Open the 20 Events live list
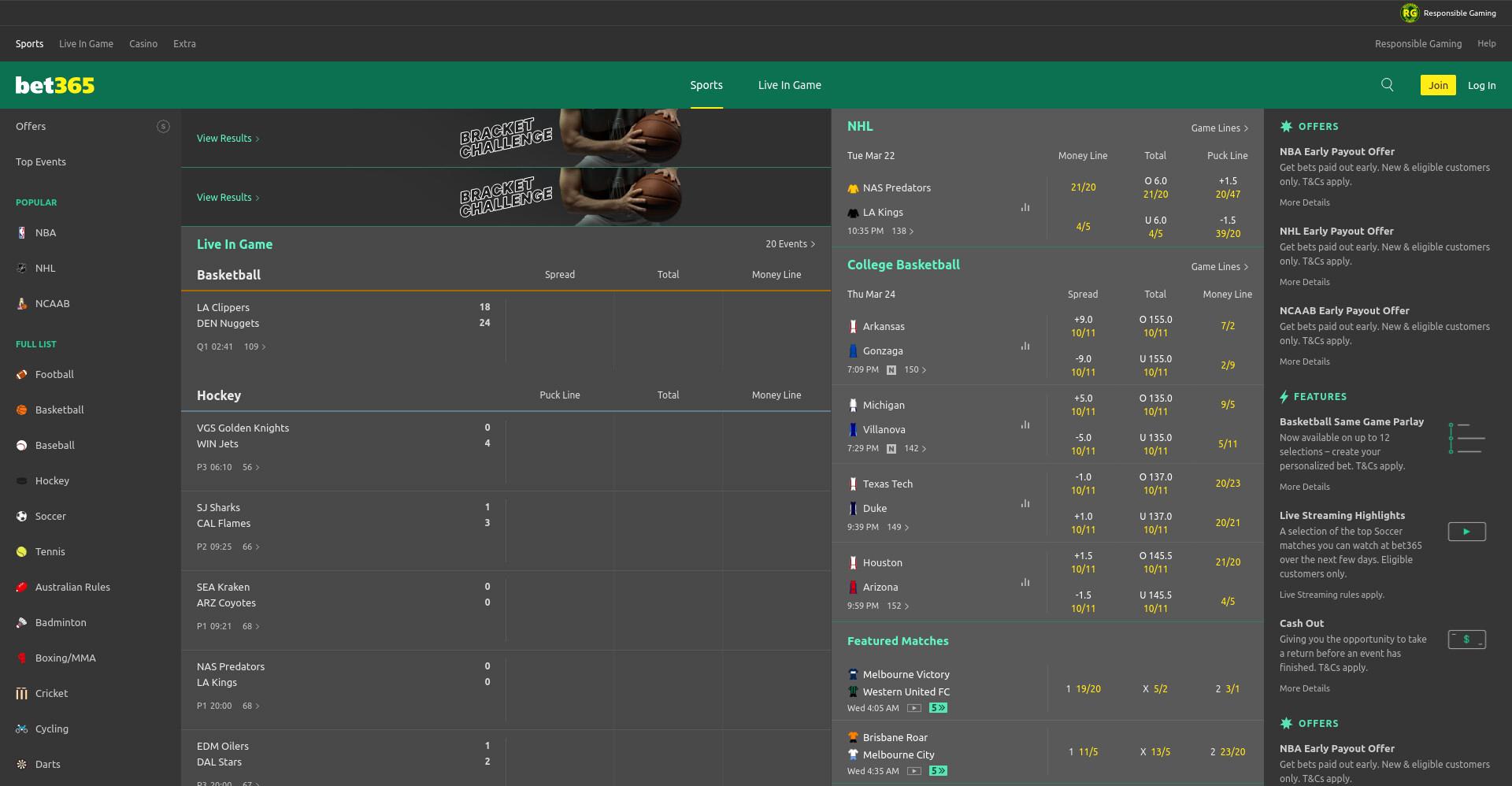 tap(790, 244)
